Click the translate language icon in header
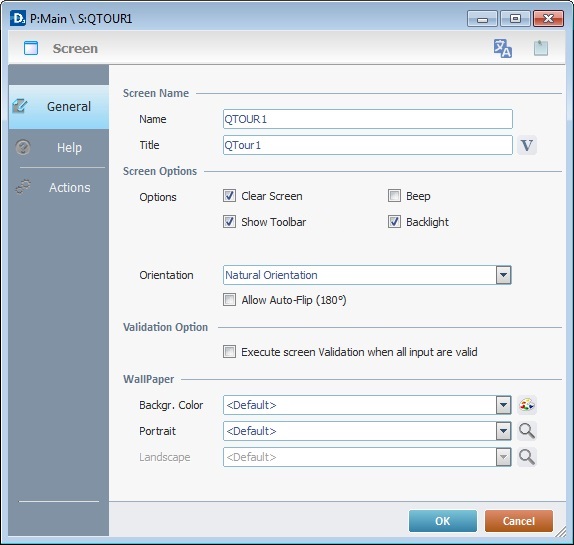Screen dimensions: 574x545 click(503, 48)
